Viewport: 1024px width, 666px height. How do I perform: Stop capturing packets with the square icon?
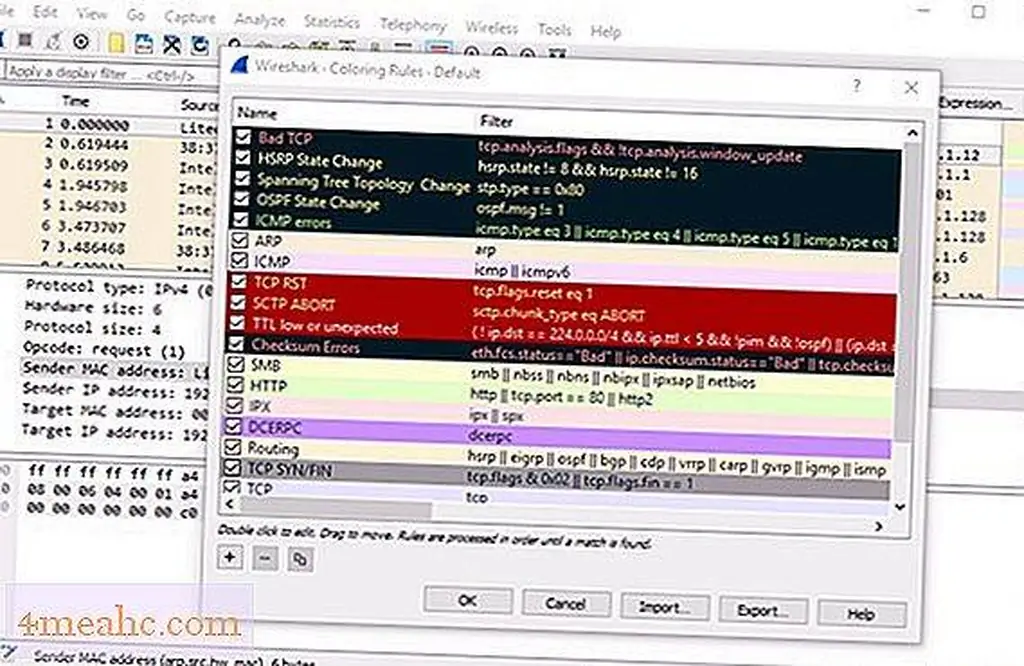(x=25, y=40)
